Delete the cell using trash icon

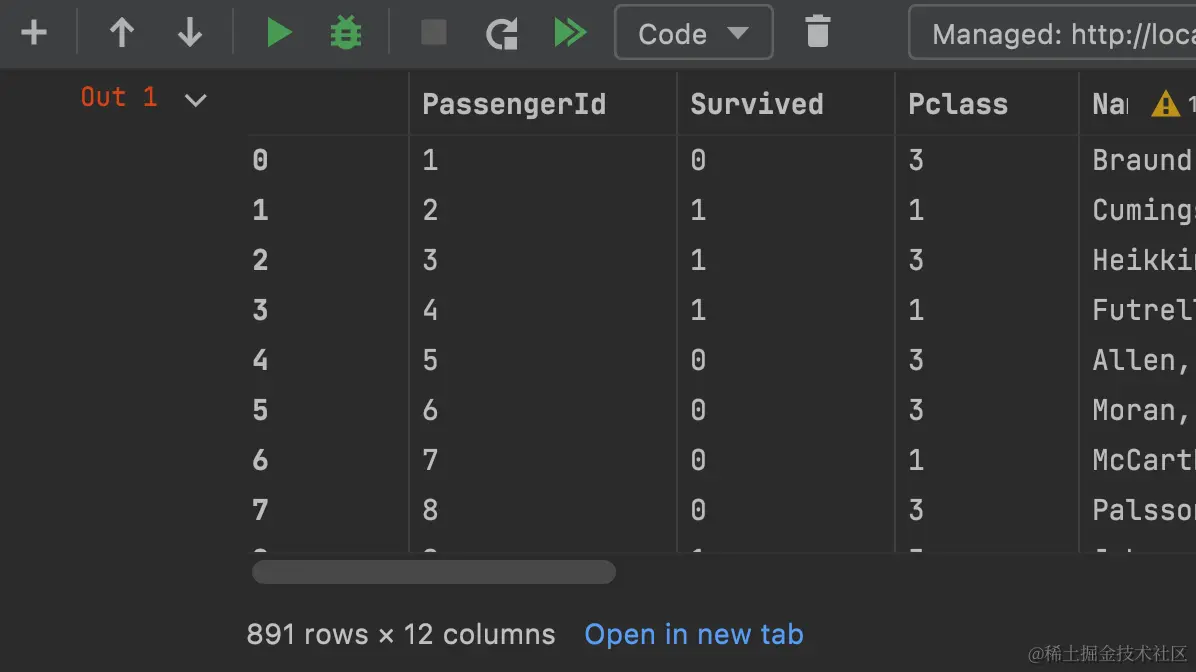pyautogui.click(x=818, y=32)
